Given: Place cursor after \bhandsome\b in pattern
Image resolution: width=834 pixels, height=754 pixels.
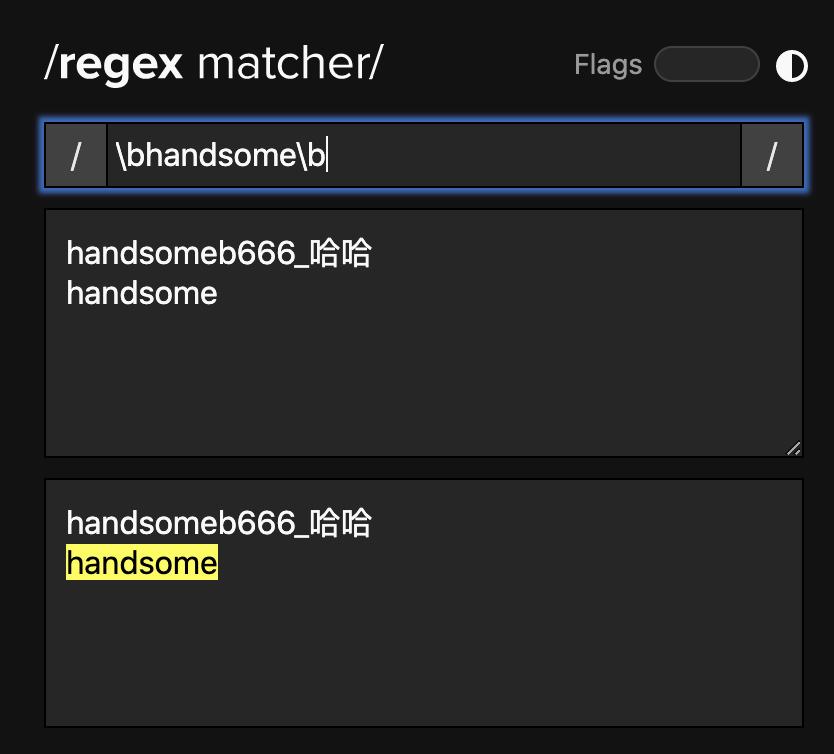Looking at the screenshot, I should [327, 155].
